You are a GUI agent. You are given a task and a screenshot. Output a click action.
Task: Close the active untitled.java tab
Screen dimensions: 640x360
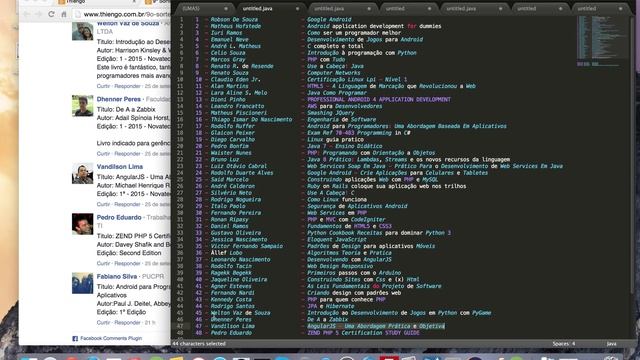[297, 9]
